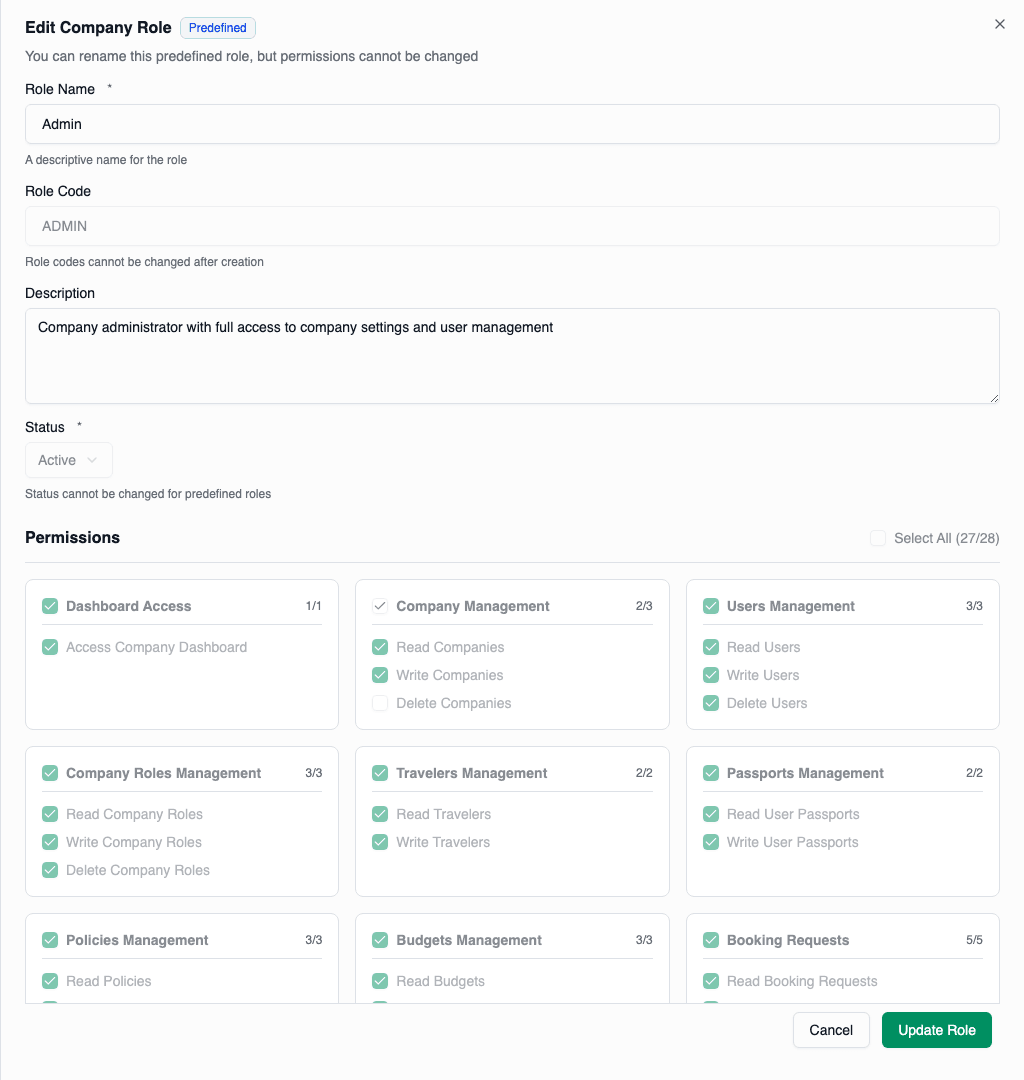1024x1080 pixels.
Task: Toggle the Write Companies checkbox
Action: [x=380, y=675]
